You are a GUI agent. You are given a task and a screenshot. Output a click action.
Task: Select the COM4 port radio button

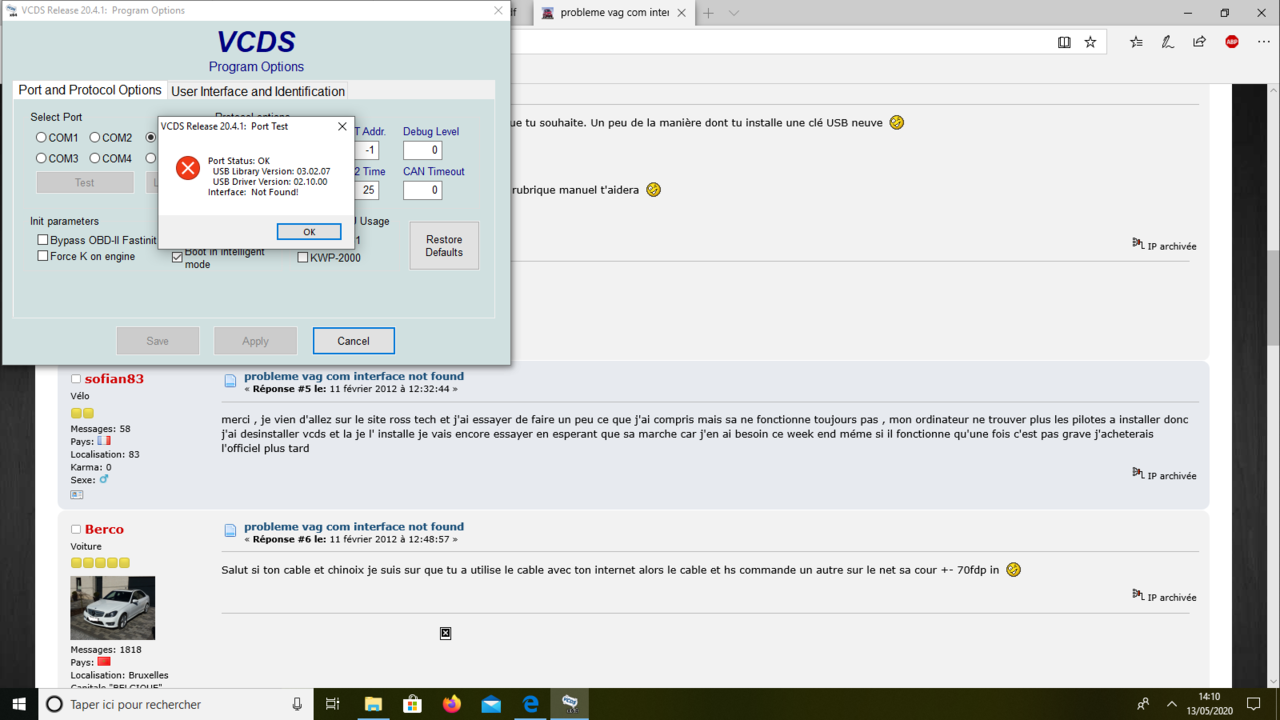[x=95, y=158]
